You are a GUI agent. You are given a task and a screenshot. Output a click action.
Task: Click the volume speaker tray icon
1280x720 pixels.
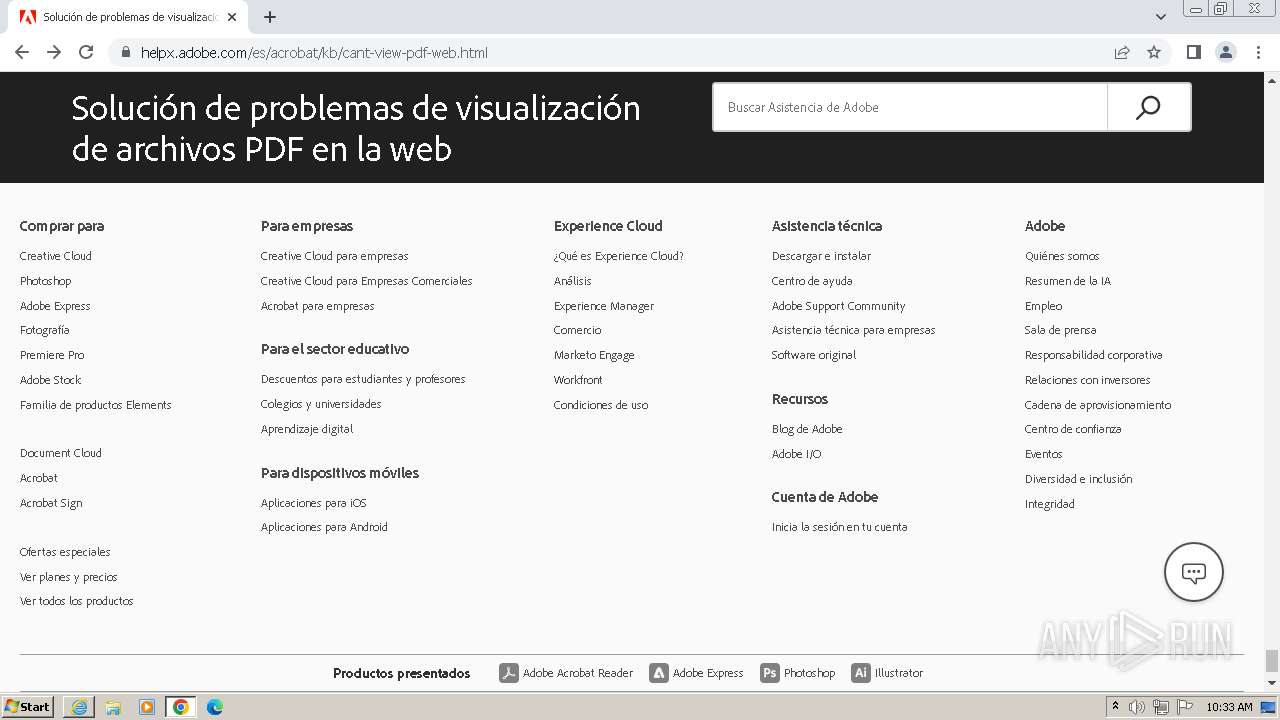(x=1137, y=707)
